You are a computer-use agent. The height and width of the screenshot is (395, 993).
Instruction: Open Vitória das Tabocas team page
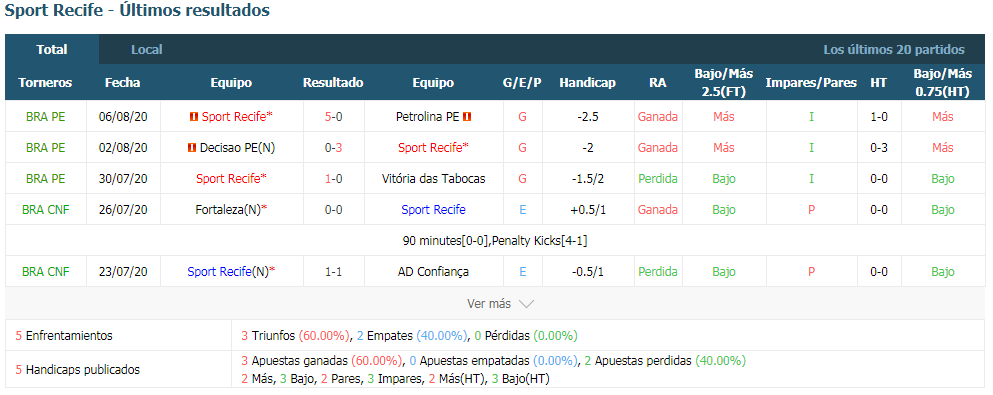(433, 179)
